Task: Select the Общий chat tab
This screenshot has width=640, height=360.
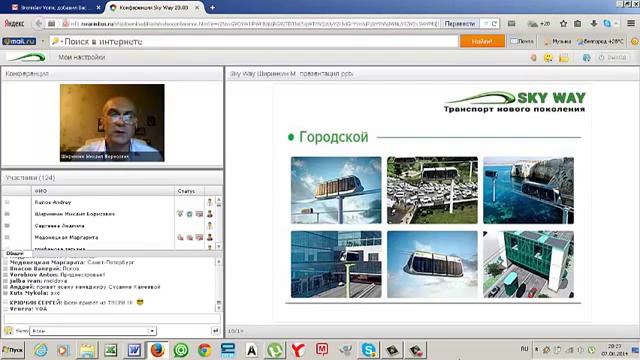Action: click(x=15, y=253)
